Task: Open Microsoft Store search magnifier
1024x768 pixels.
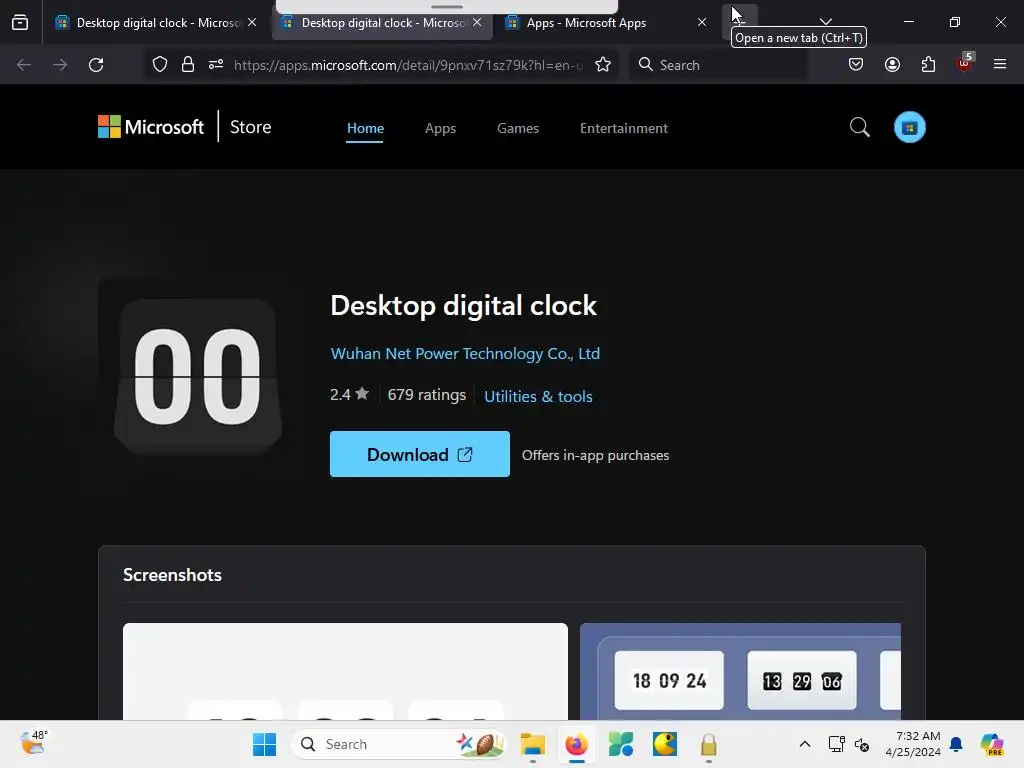Action: pos(859,127)
